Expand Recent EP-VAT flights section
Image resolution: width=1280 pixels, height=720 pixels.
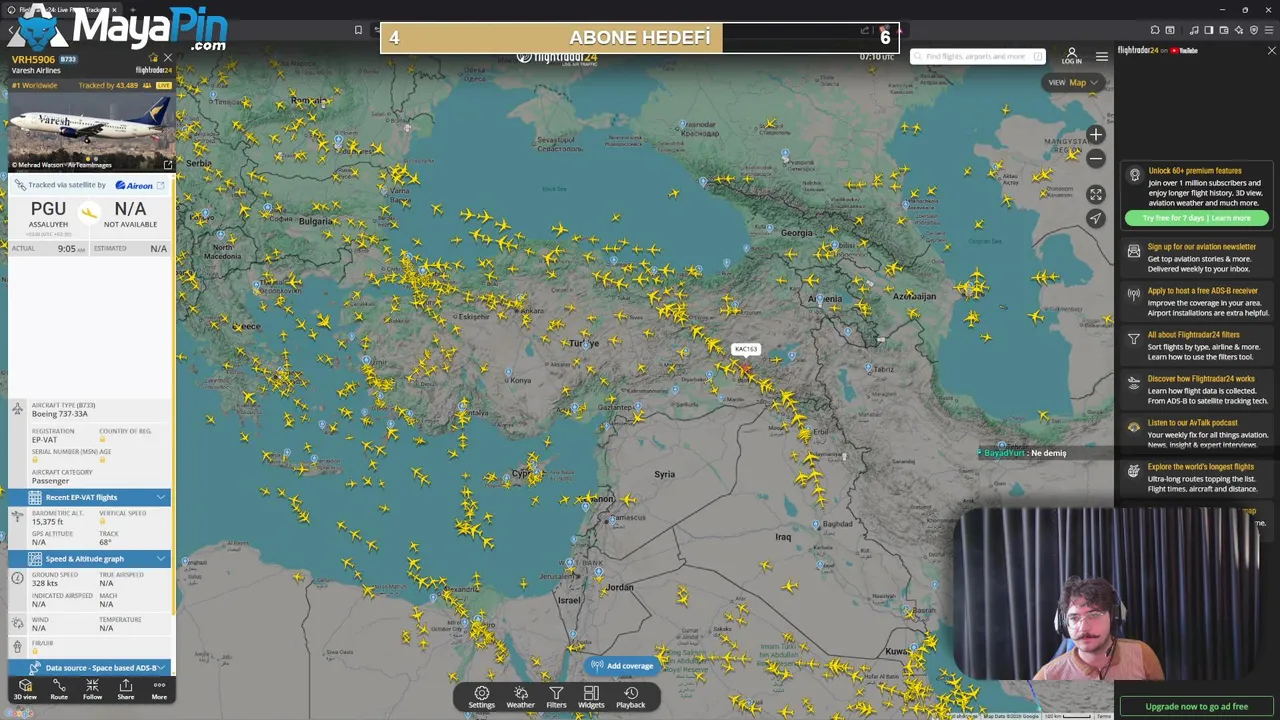(90, 497)
